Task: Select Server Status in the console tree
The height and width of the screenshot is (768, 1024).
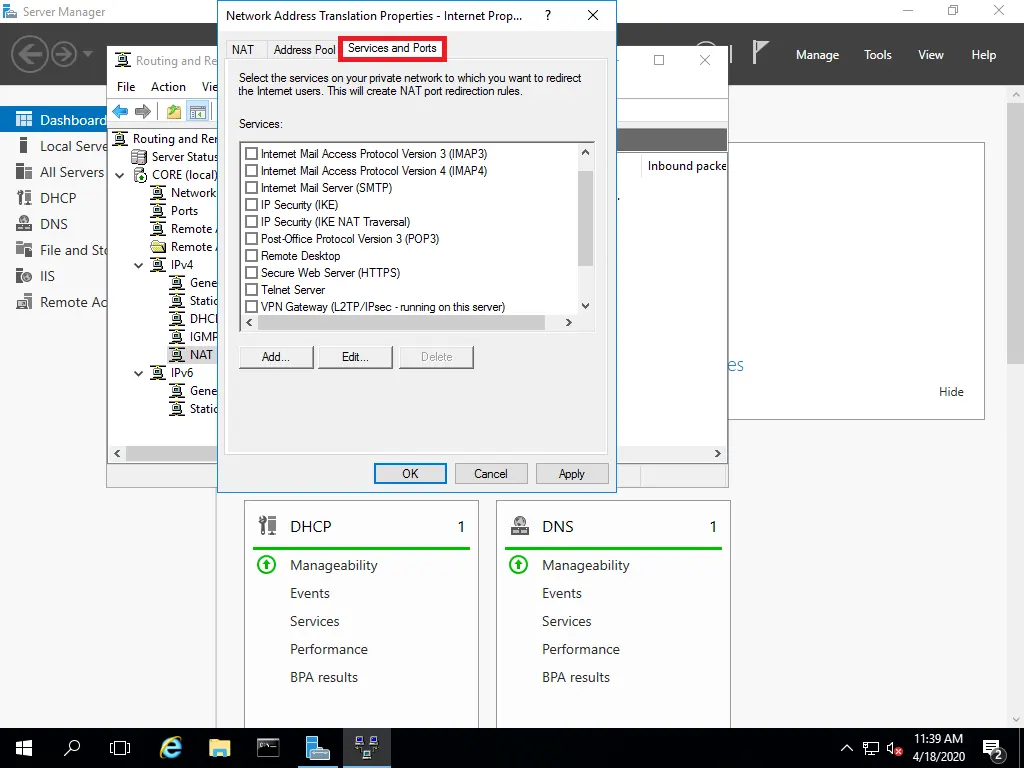Action: 184,157
